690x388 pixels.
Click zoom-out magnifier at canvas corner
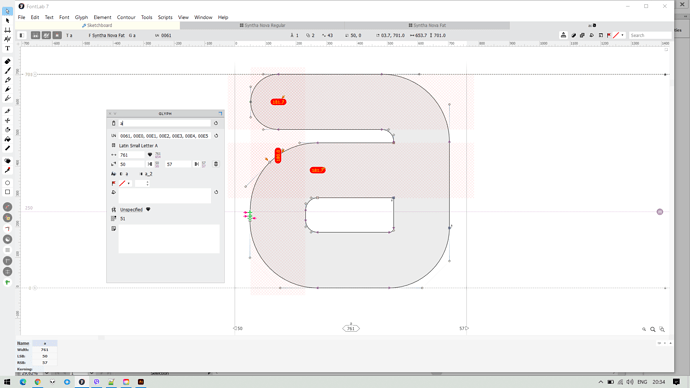click(644, 329)
